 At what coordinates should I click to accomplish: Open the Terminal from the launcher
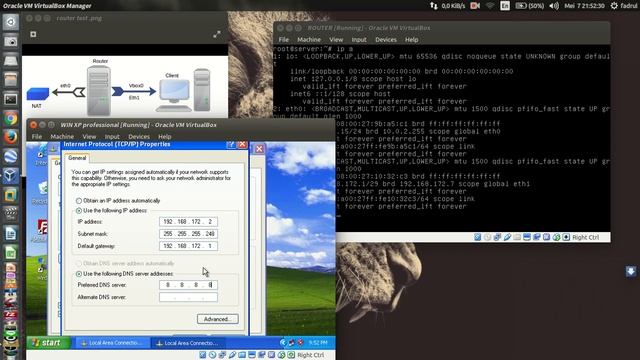pos(11,99)
